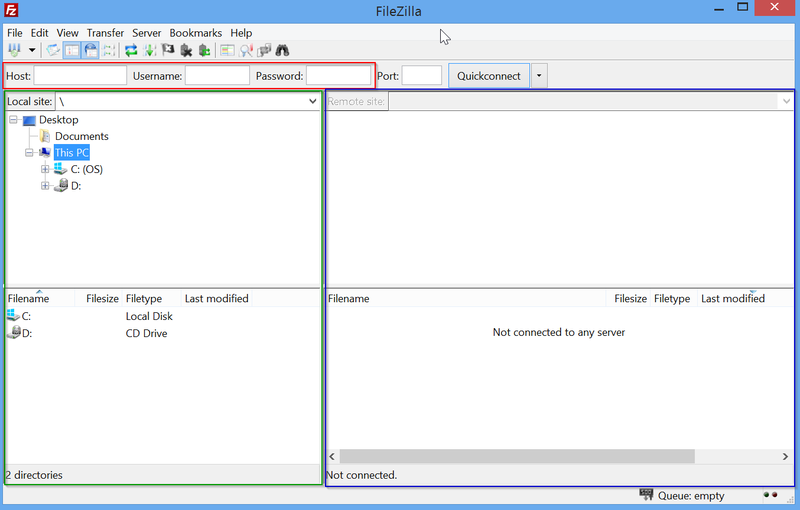Click the Documents folder icon in tree
800x510 pixels.
point(45,136)
